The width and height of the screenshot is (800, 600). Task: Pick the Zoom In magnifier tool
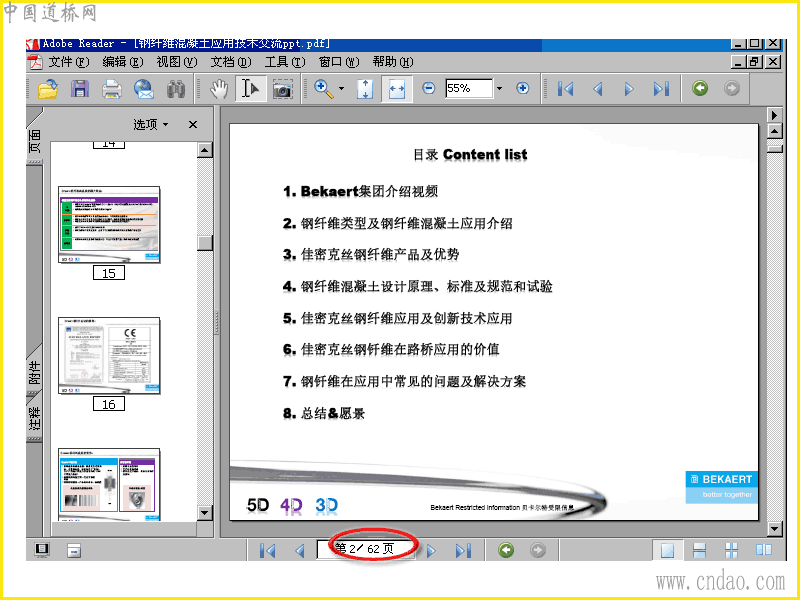[323, 89]
